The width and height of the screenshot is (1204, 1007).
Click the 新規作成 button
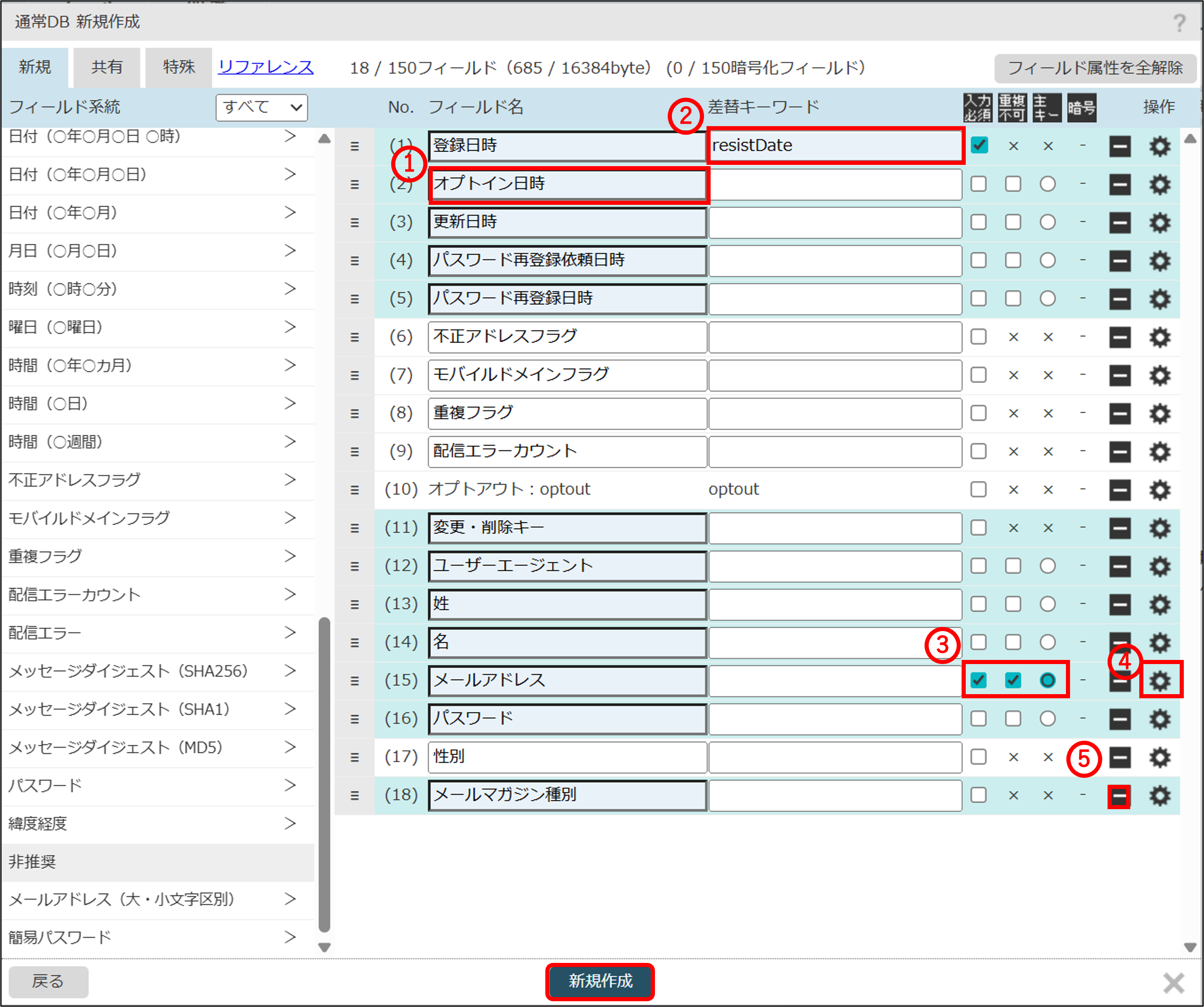pyautogui.click(x=600, y=981)
